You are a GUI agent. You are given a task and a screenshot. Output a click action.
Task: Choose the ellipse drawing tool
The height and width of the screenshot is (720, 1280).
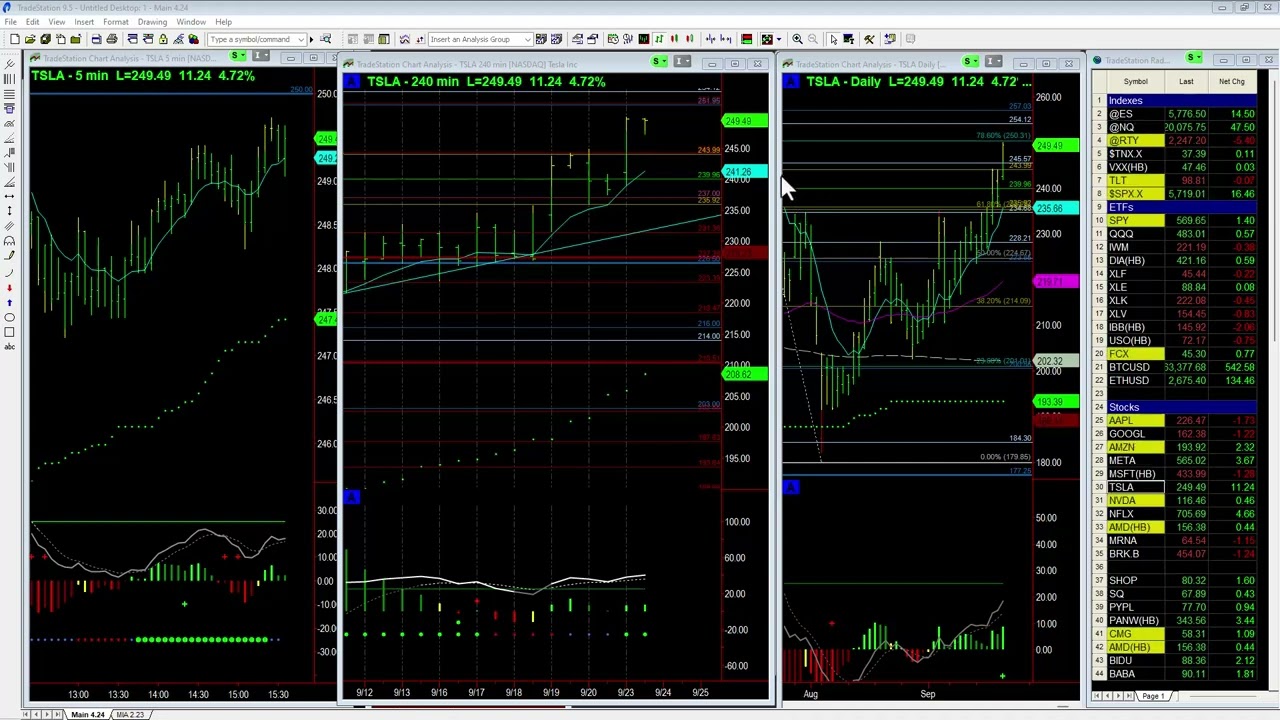tap(10, 317)
